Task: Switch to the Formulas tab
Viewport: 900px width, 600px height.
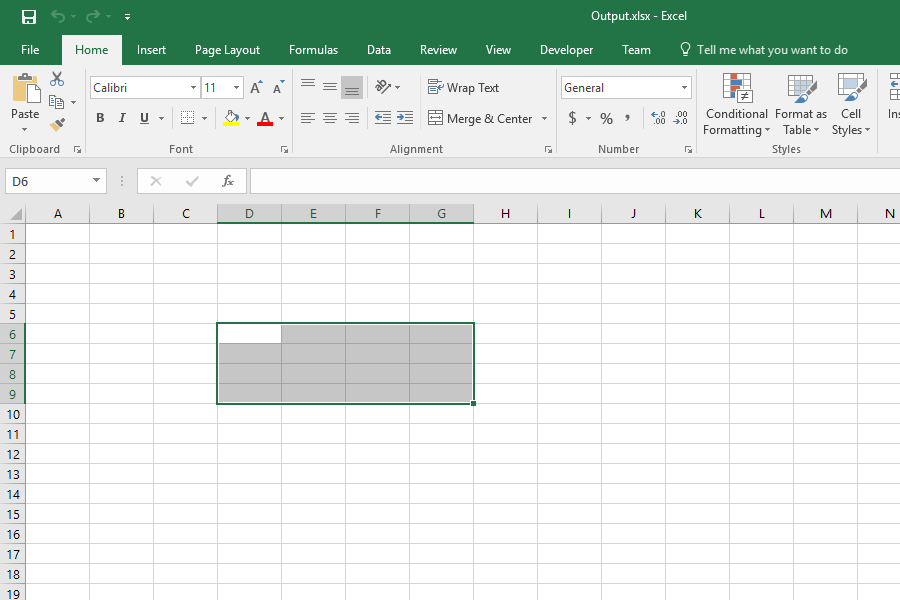Action: (313, 49)
